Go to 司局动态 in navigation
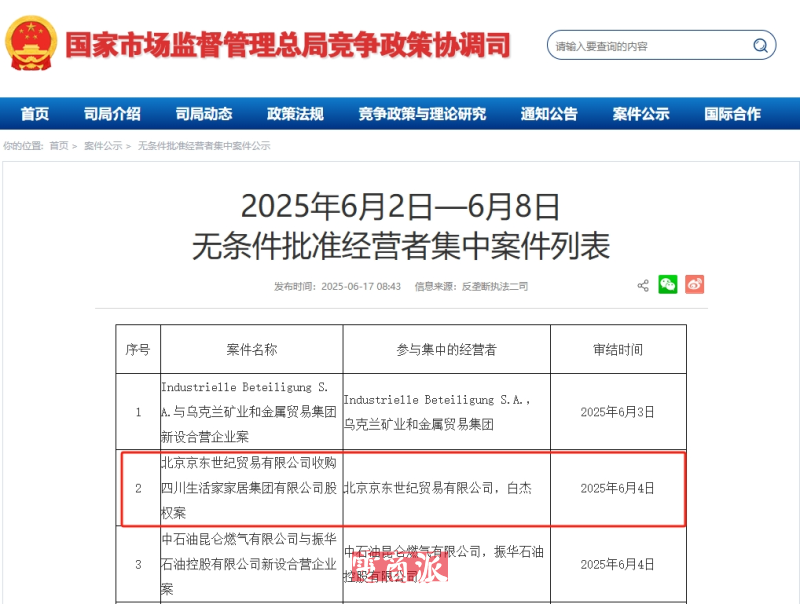800x604 pixels. pos(204,114)
